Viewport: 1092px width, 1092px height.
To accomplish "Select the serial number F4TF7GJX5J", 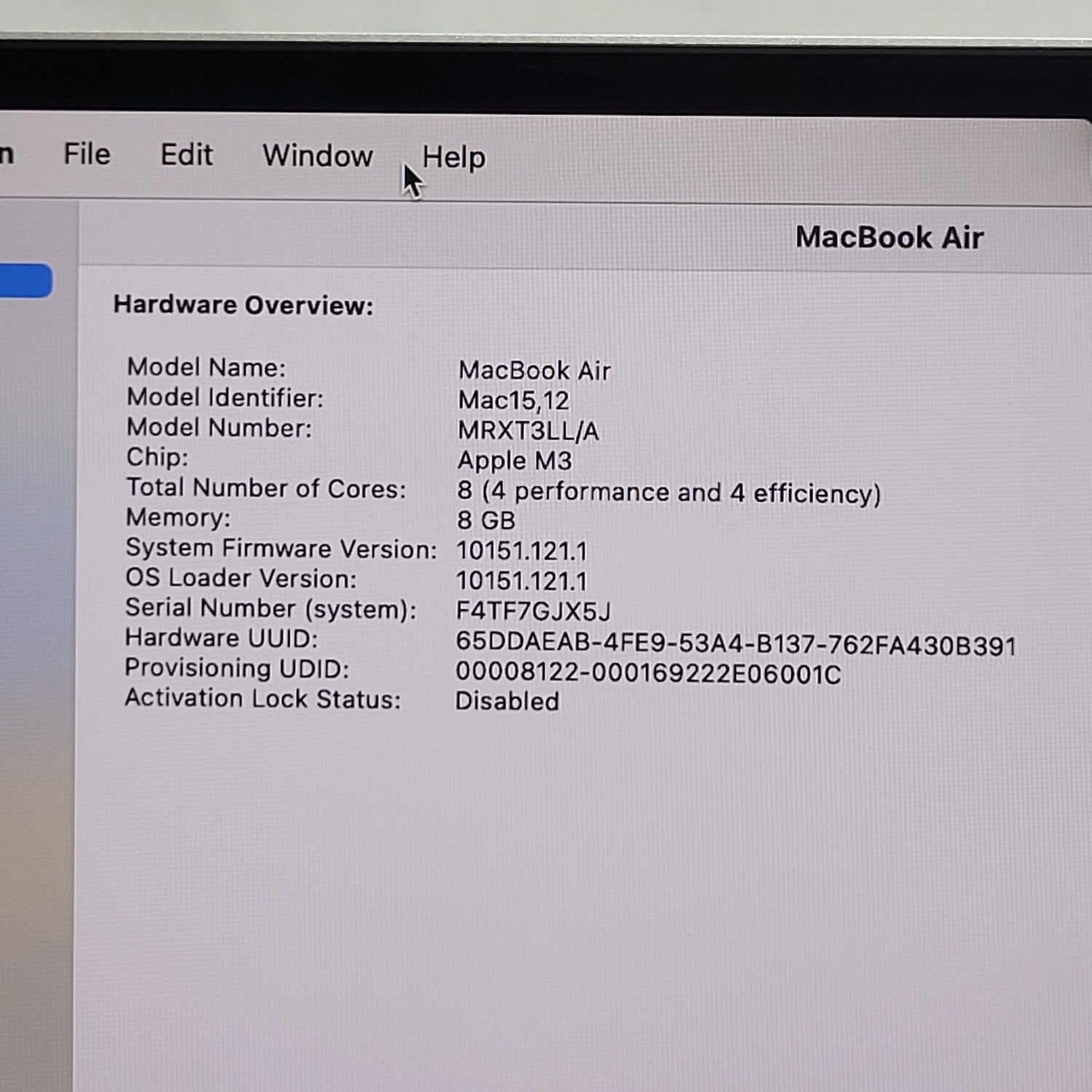I will (x=533, y=611).
